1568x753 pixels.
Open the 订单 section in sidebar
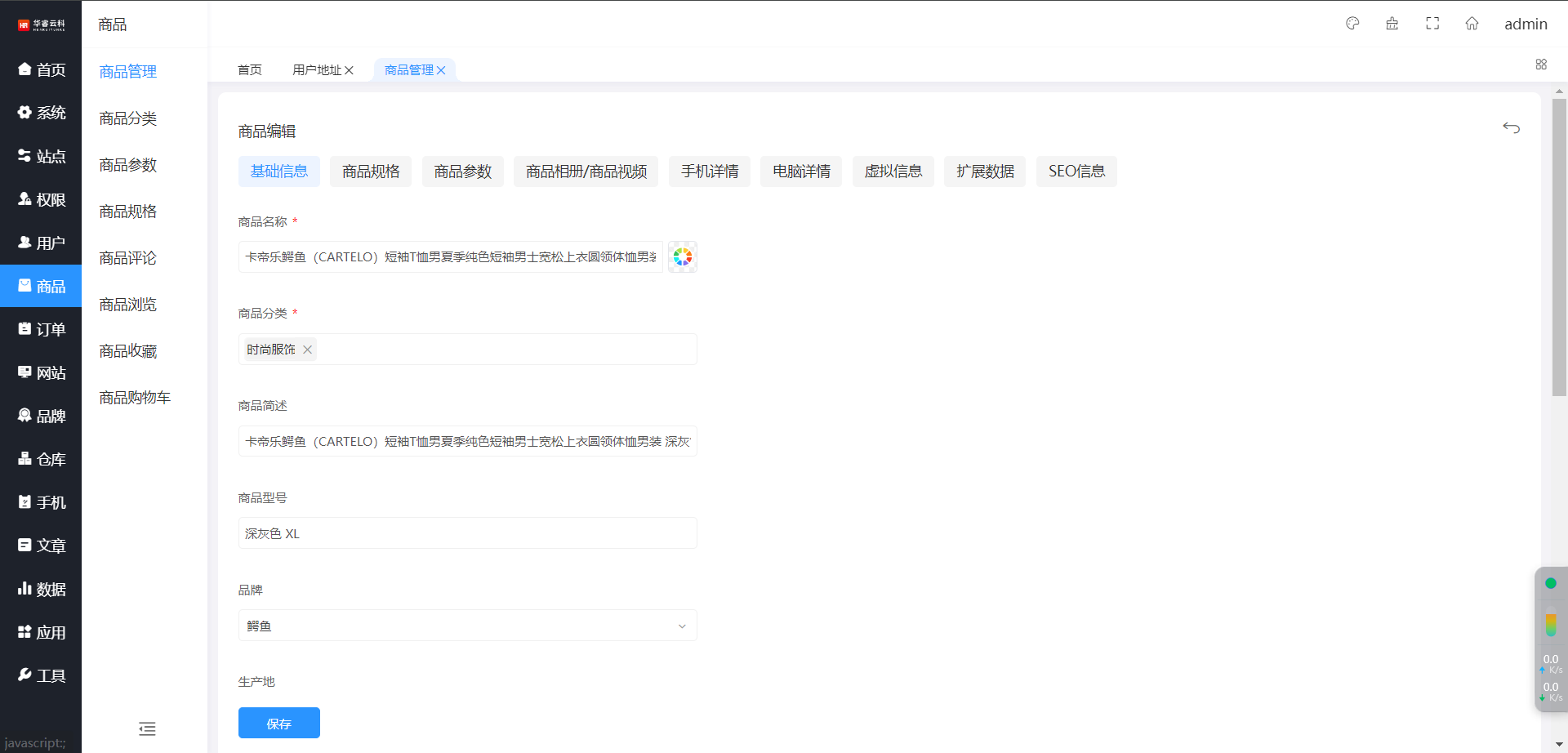point(41,329)
